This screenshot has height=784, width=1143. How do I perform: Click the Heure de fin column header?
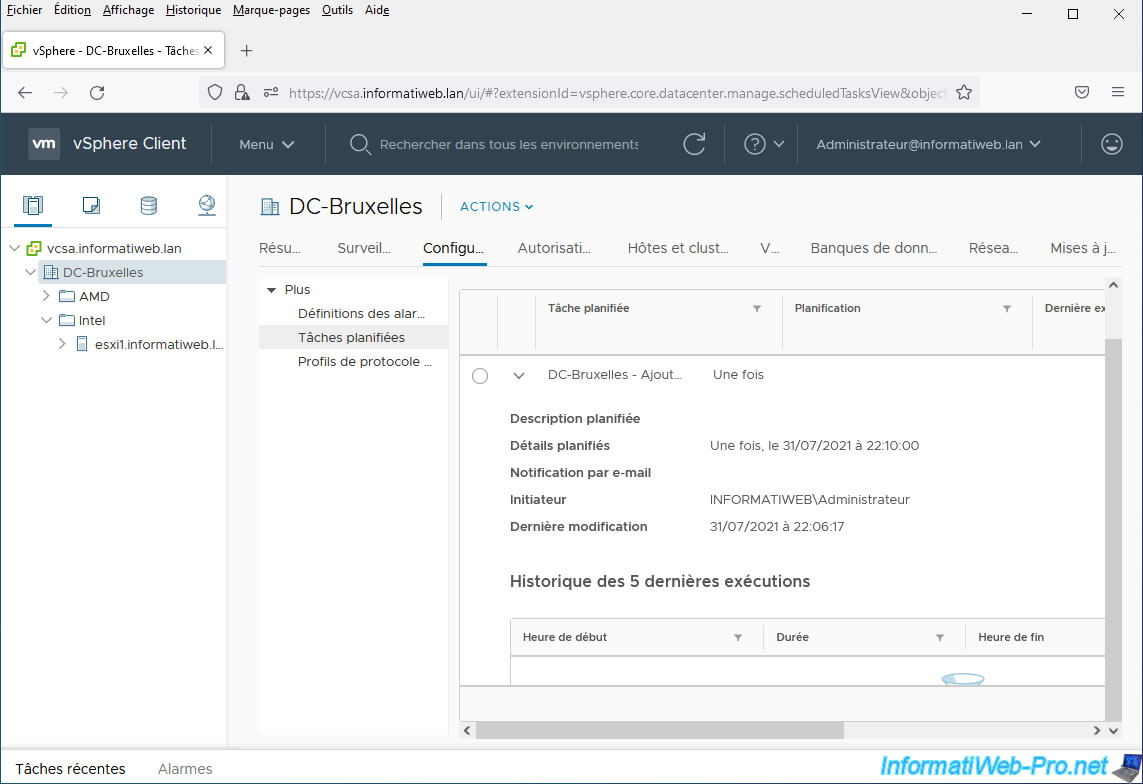point(1011,638)
